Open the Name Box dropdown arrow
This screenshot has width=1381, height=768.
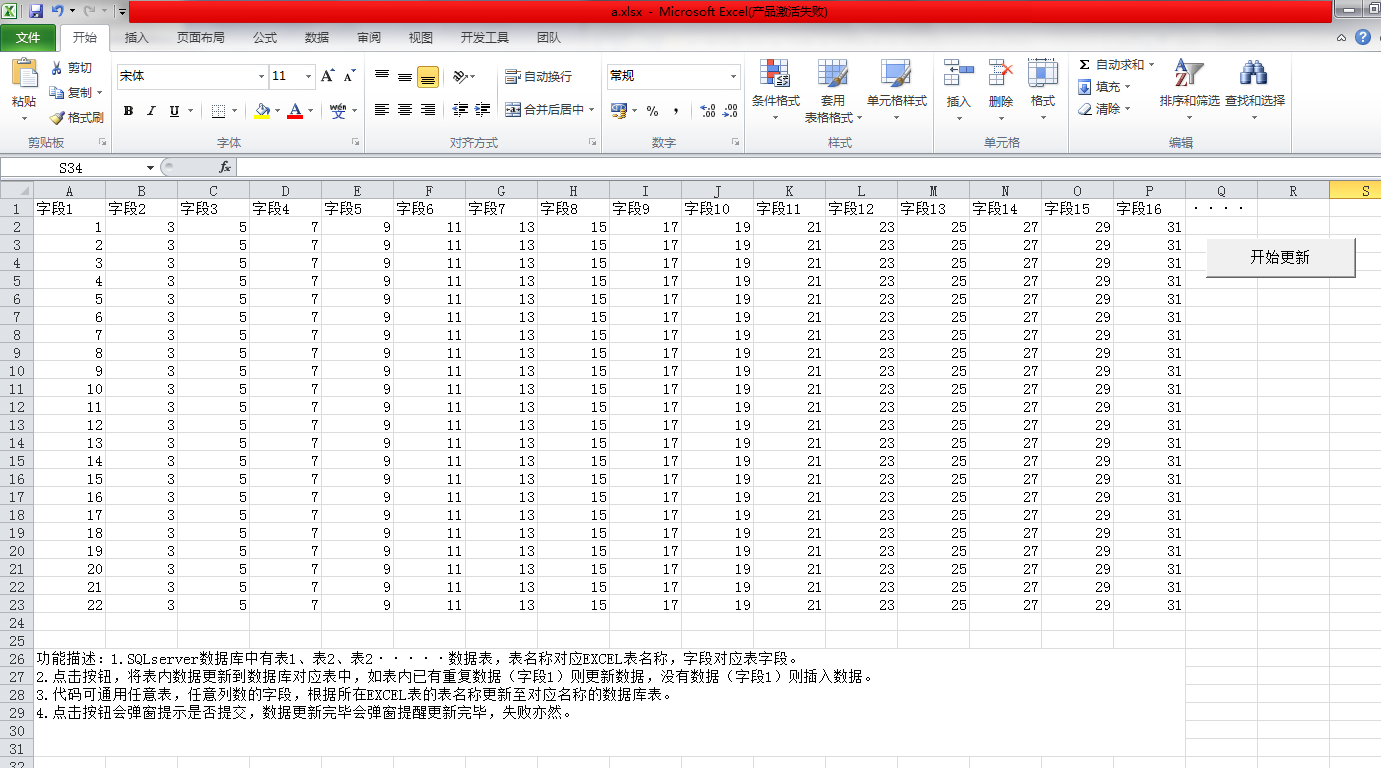(x=151, y=168)
